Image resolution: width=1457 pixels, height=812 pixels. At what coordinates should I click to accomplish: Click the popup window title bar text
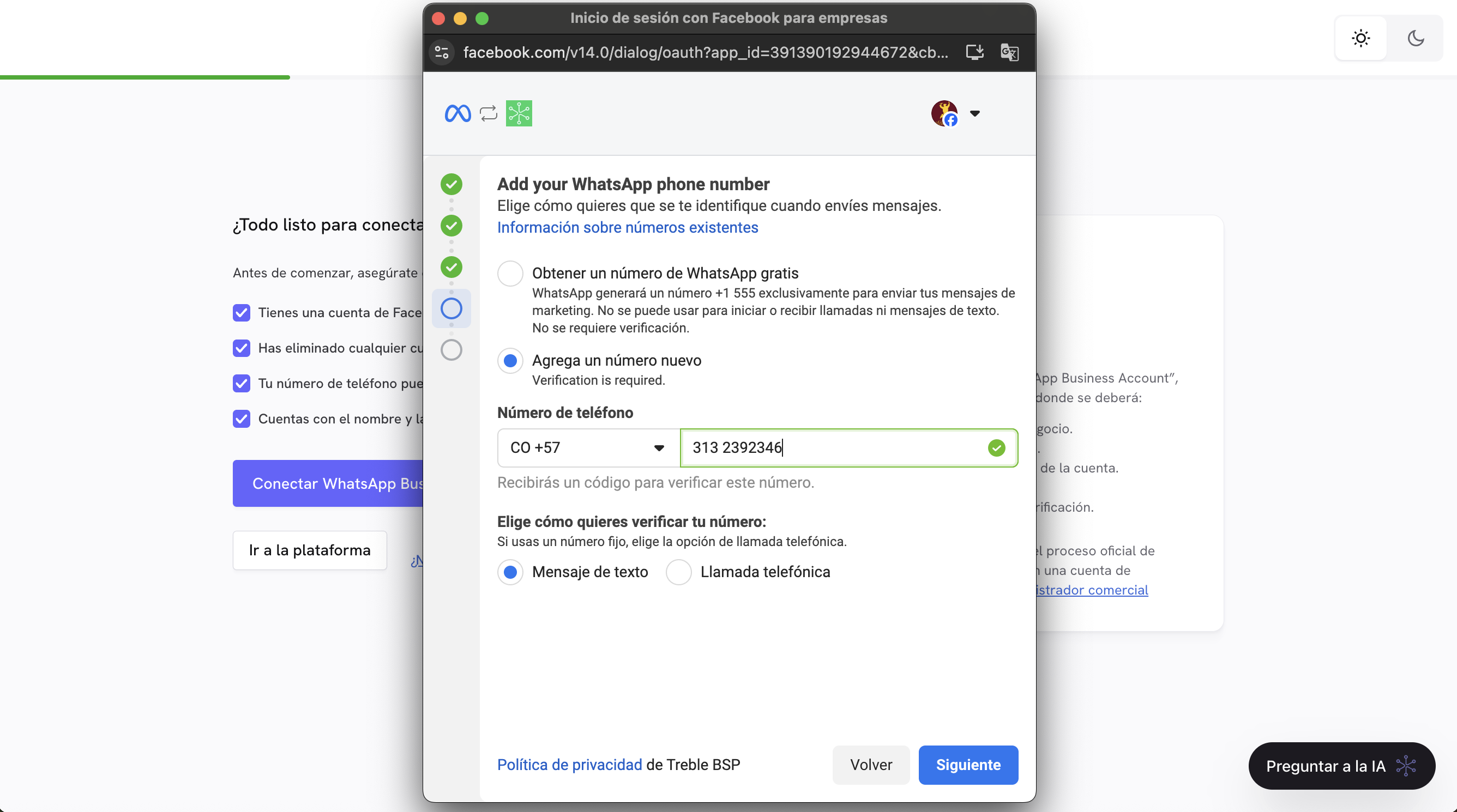click(x=728, y=18)
